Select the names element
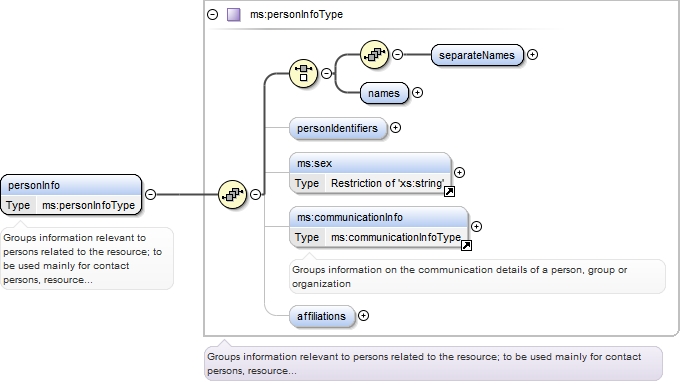 point(384,93)
